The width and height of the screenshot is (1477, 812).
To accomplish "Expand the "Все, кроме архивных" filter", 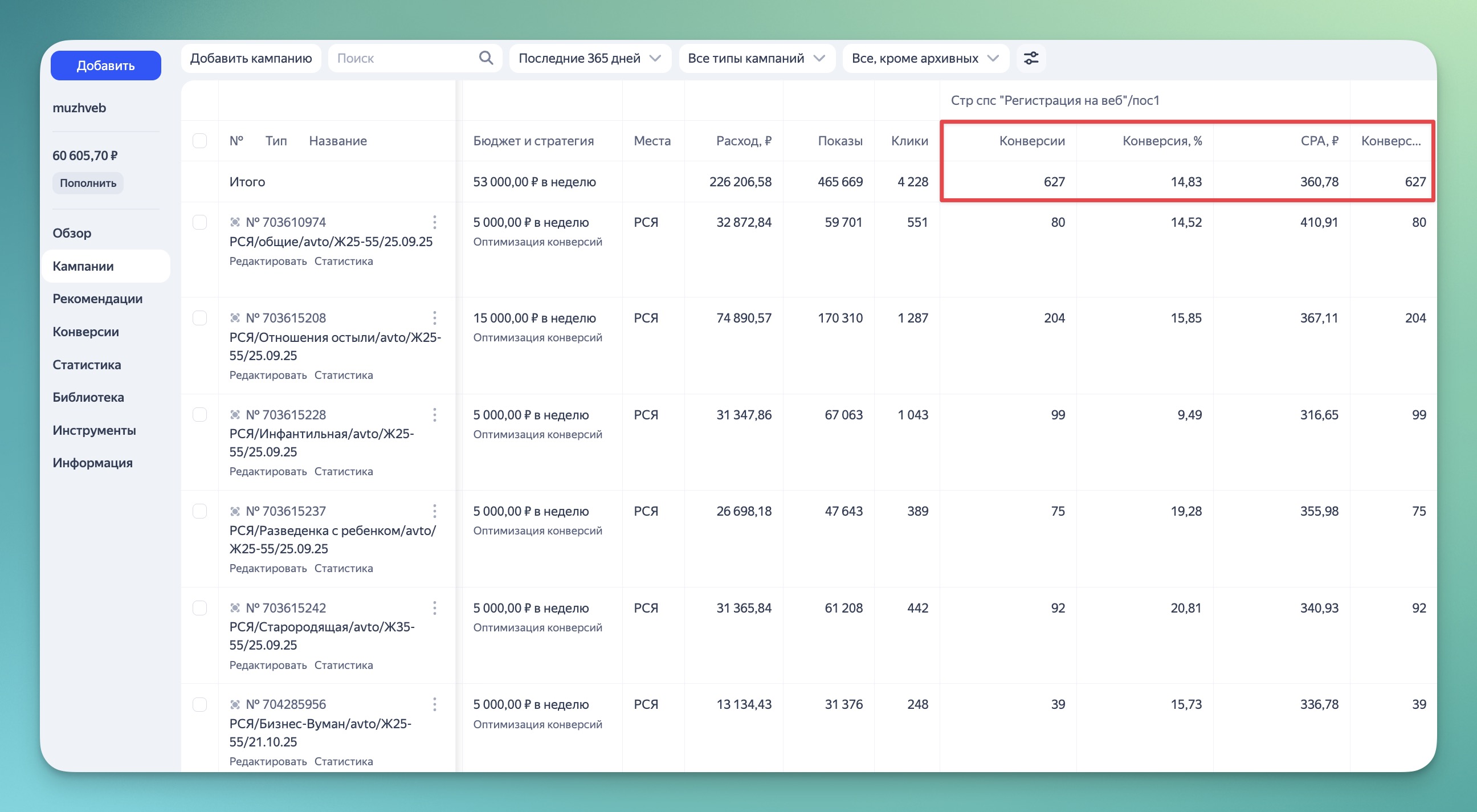I will tap(925, 58).
